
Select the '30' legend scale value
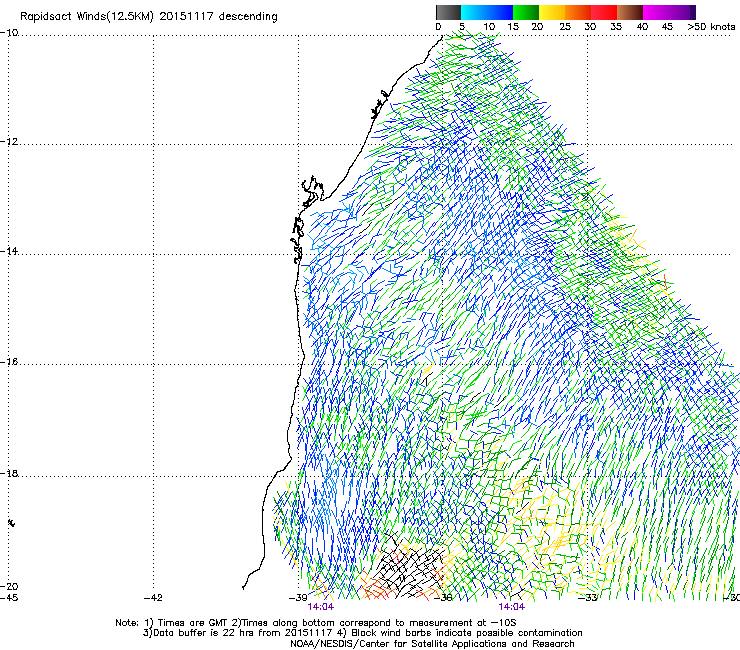590,27
